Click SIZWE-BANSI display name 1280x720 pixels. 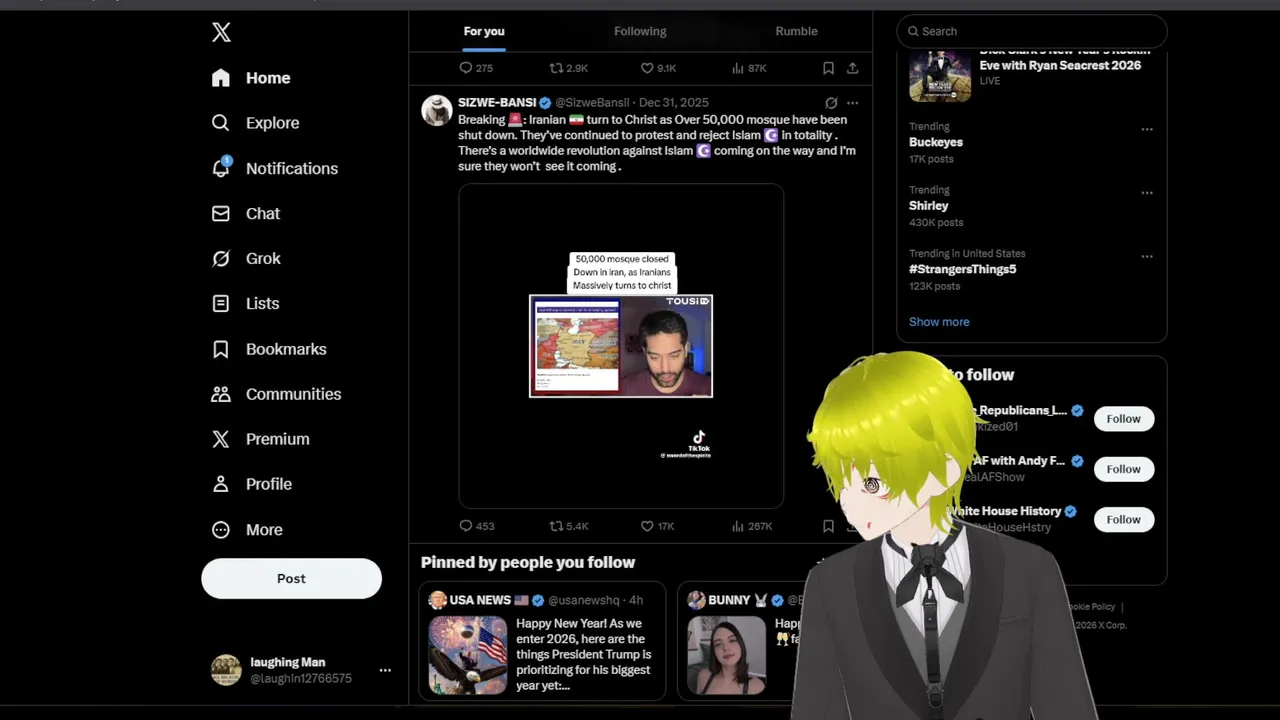coord(497,103)
